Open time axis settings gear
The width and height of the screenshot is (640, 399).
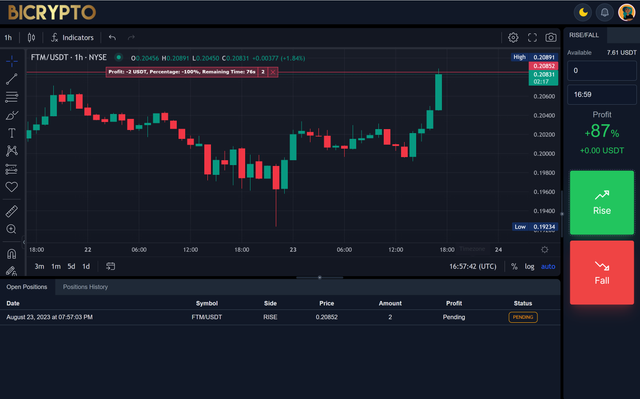544,249
